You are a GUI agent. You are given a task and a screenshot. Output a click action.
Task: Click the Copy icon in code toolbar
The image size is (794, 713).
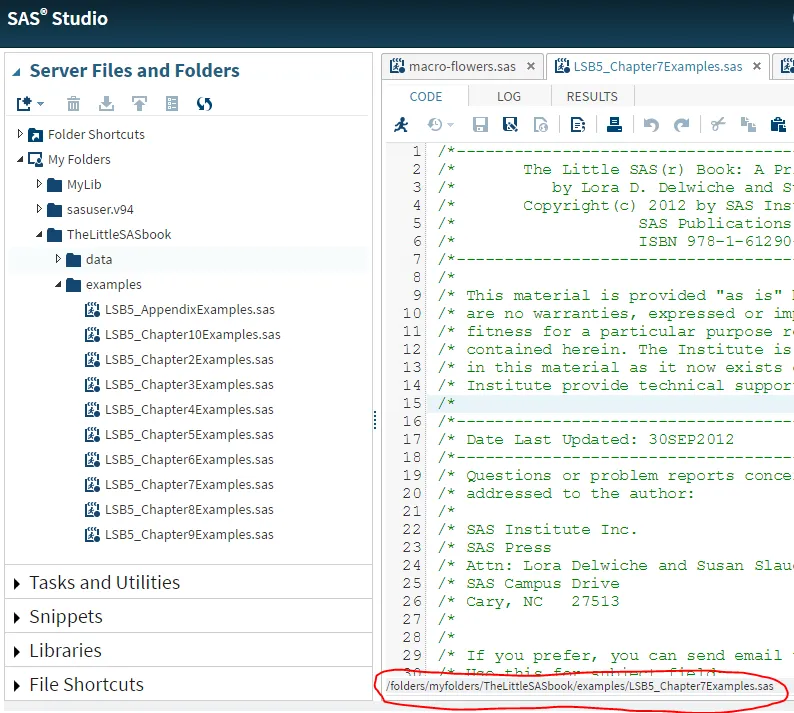coord(748,125)
